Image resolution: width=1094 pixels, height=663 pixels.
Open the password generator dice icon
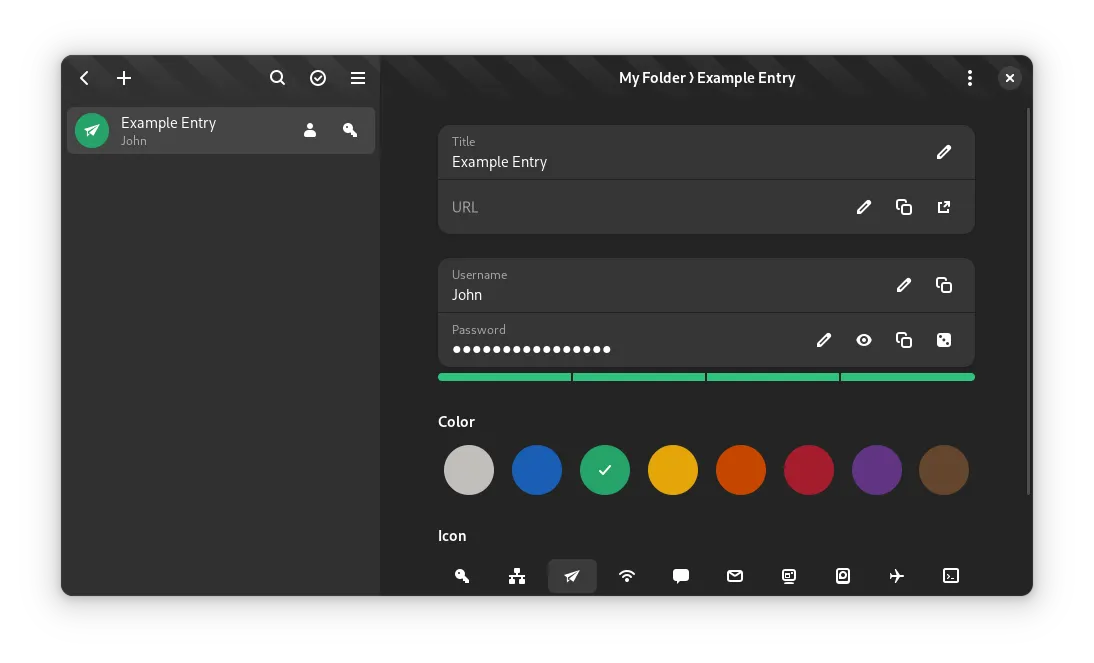944,340
